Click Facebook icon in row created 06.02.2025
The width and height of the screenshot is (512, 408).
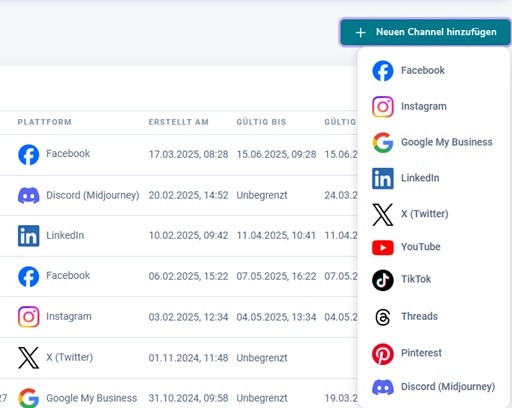[x=28, y=277]
